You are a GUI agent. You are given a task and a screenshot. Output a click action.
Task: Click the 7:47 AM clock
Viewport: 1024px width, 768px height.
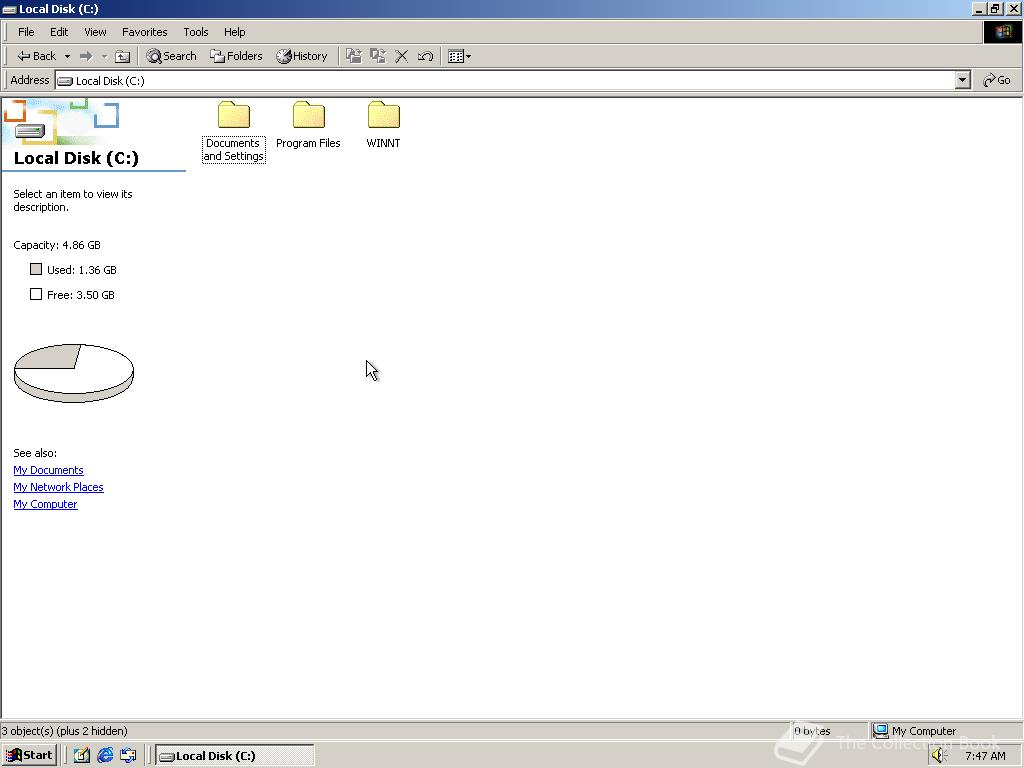[985, 756]
